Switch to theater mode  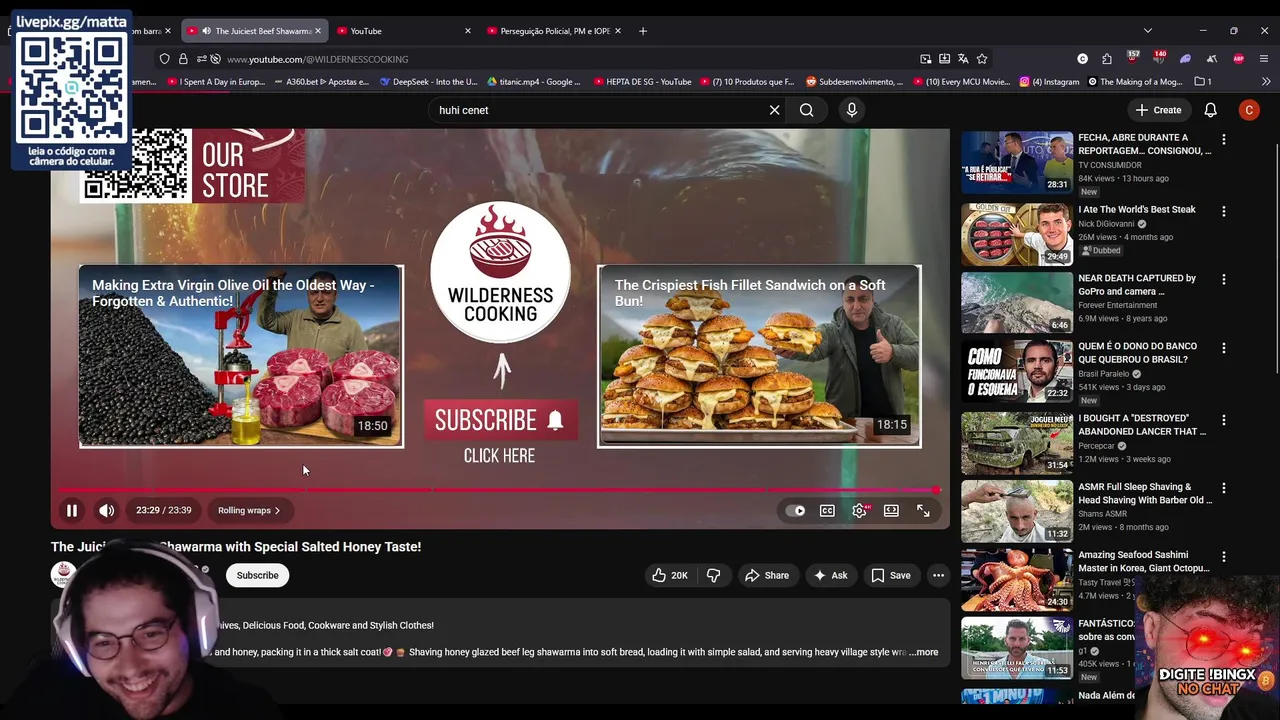pos(891,511)
